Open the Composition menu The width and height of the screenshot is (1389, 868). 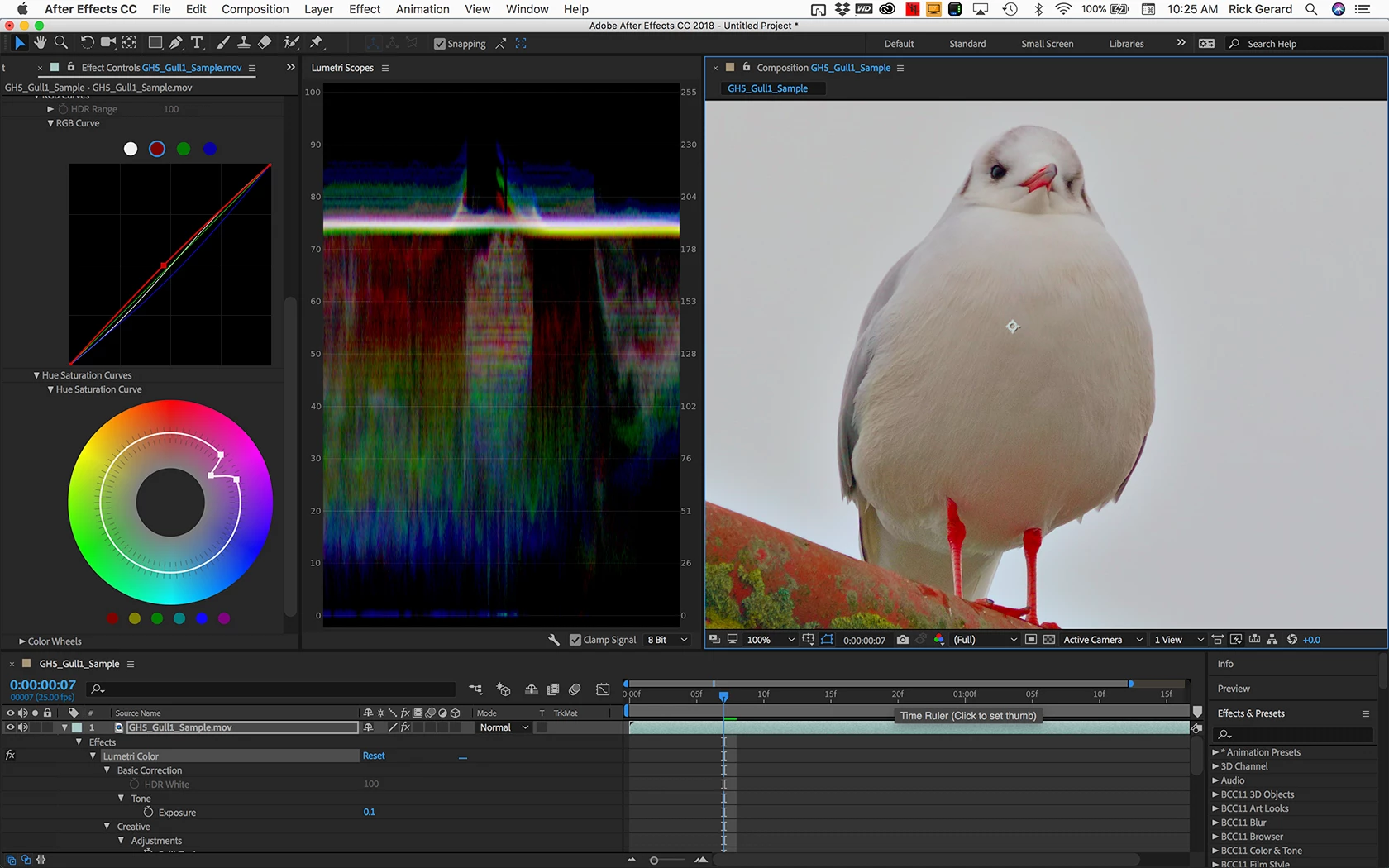point(255,9)
